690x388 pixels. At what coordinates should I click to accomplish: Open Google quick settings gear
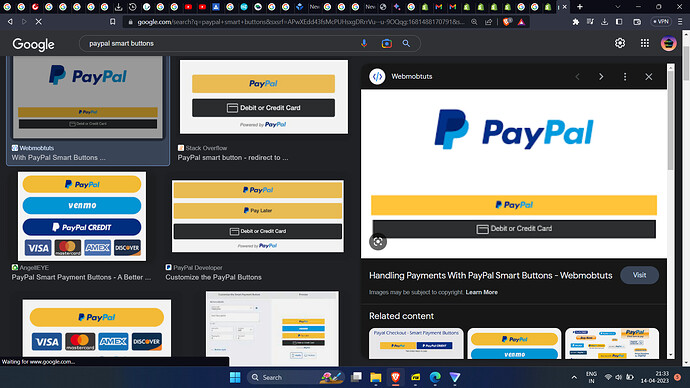[620, 43]
